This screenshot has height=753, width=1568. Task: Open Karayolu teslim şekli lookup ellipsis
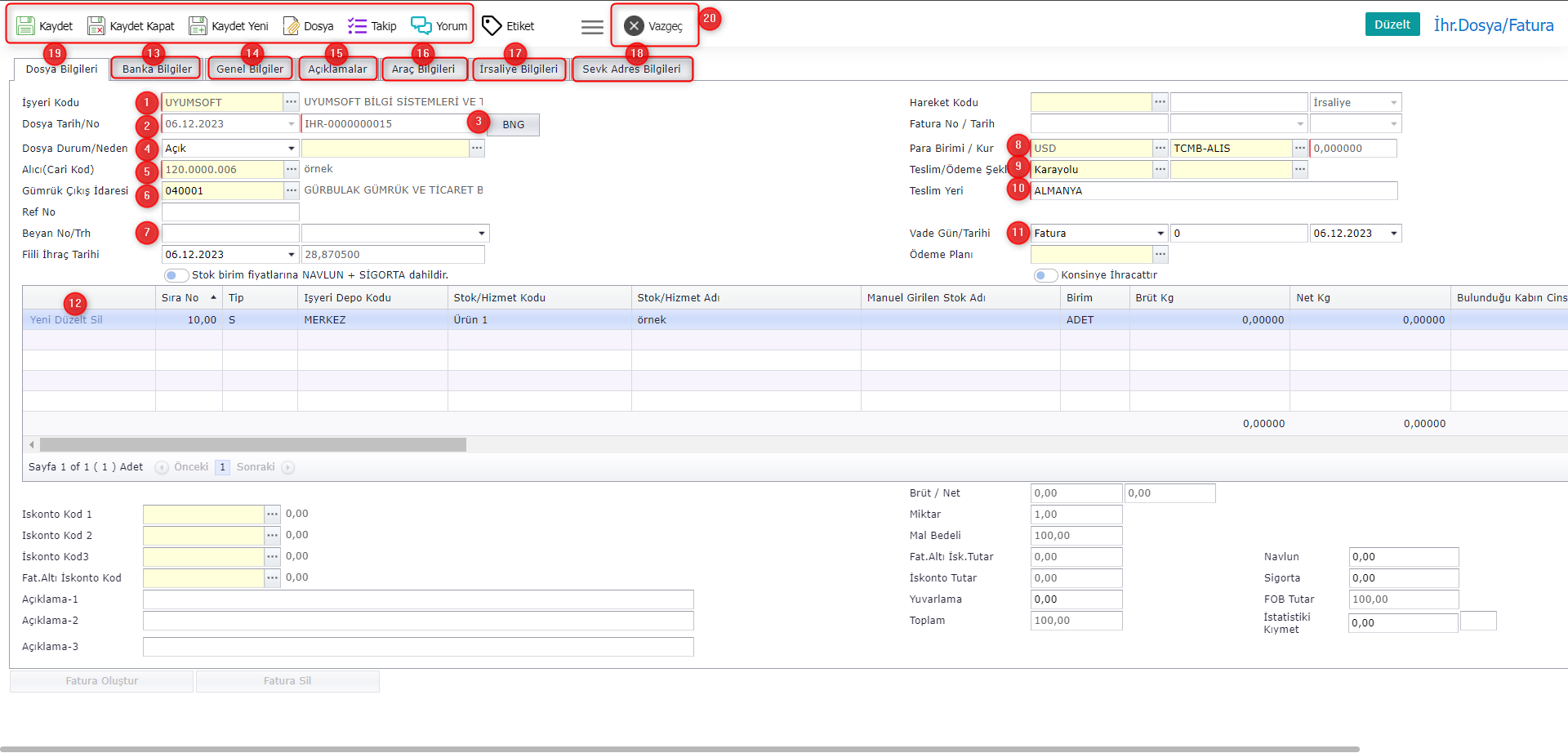click(x=1160, y=169)
